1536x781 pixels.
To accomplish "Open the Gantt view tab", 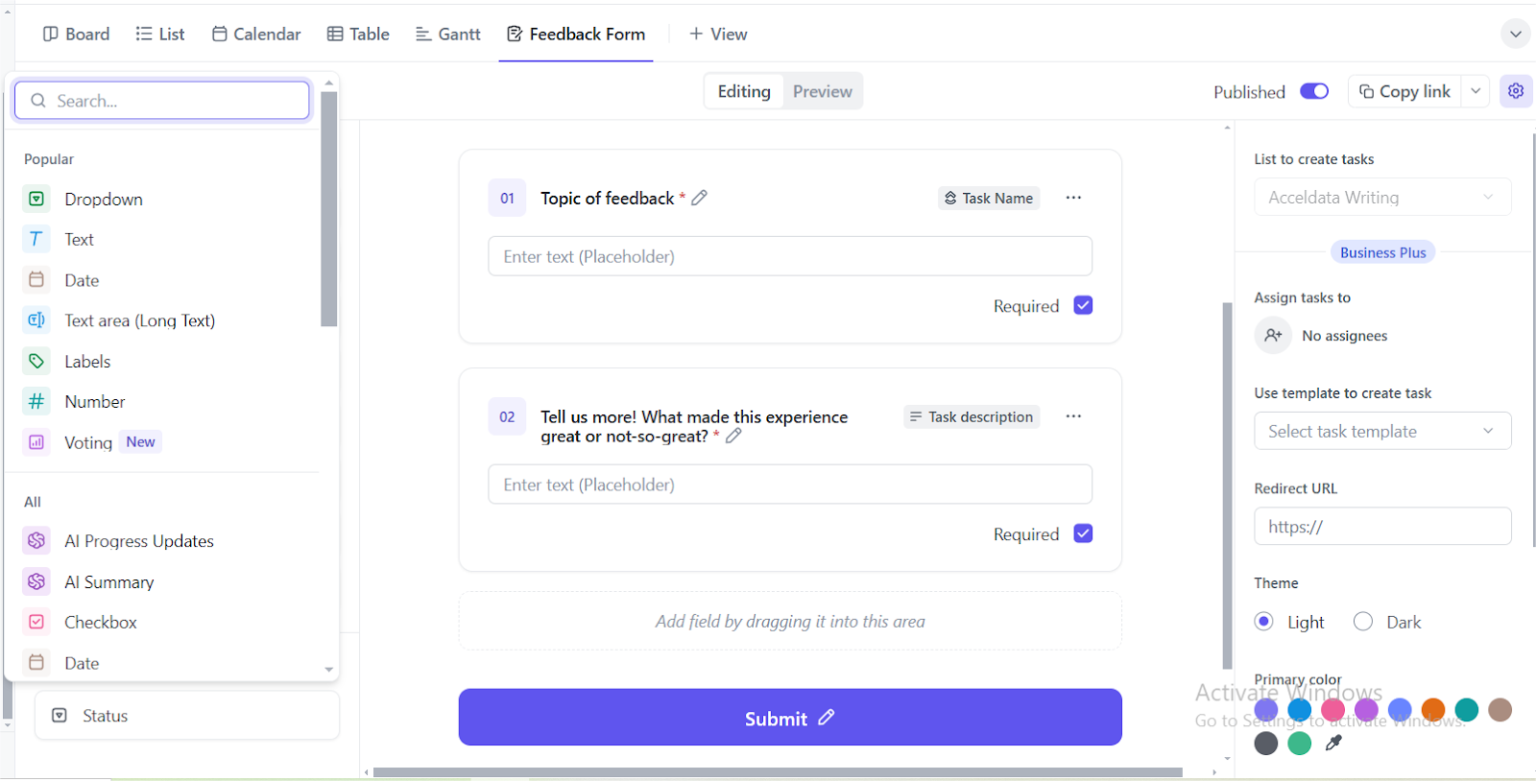I will tap(447, 33).
